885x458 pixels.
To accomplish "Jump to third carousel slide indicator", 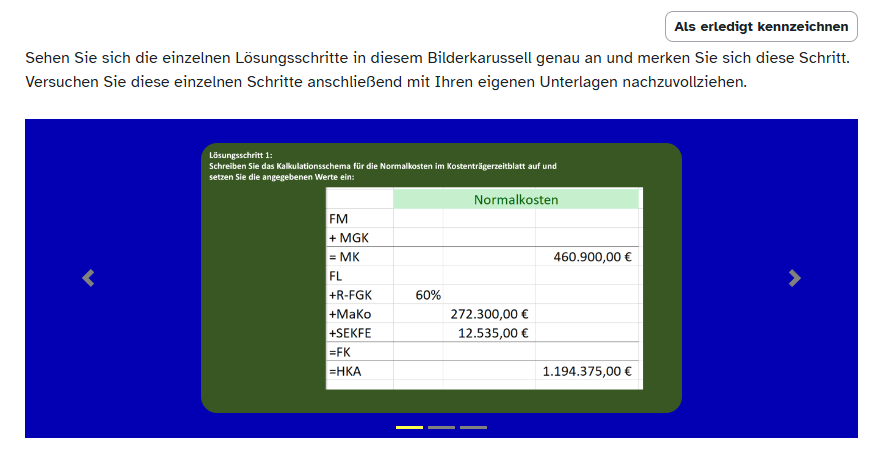I will coord(473,428).
